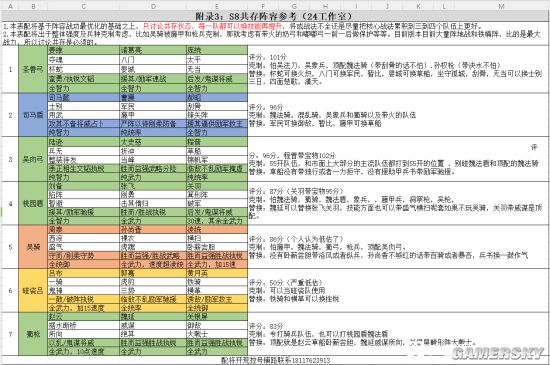Select the cell 横扫
Image resolution: width=550 pixels, height=365 pixels.
point(217,238)
